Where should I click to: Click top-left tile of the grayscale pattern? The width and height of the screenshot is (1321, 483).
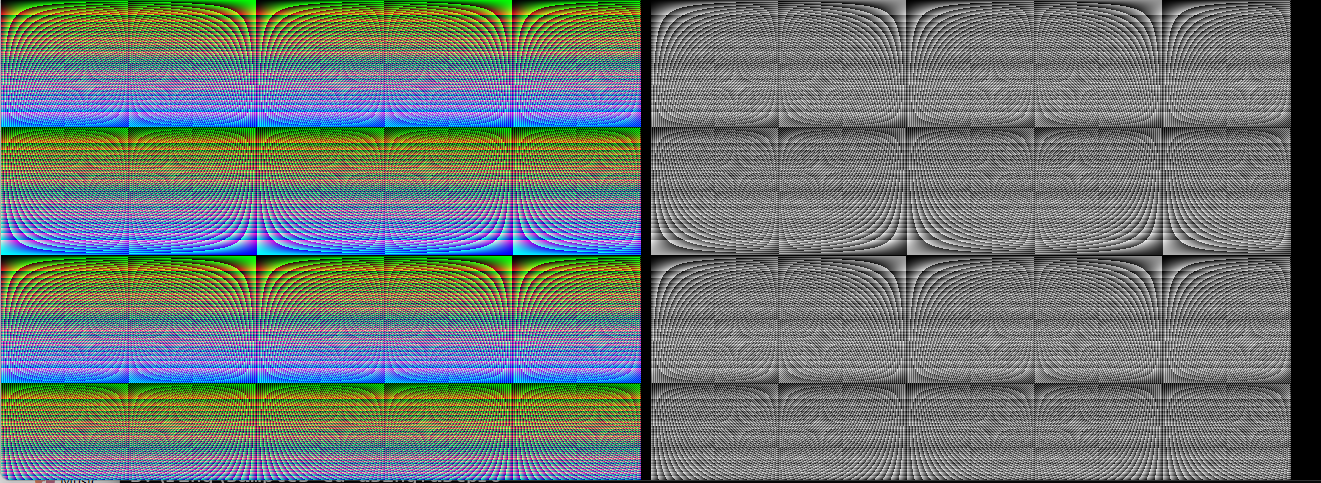[x=715, y=64]
